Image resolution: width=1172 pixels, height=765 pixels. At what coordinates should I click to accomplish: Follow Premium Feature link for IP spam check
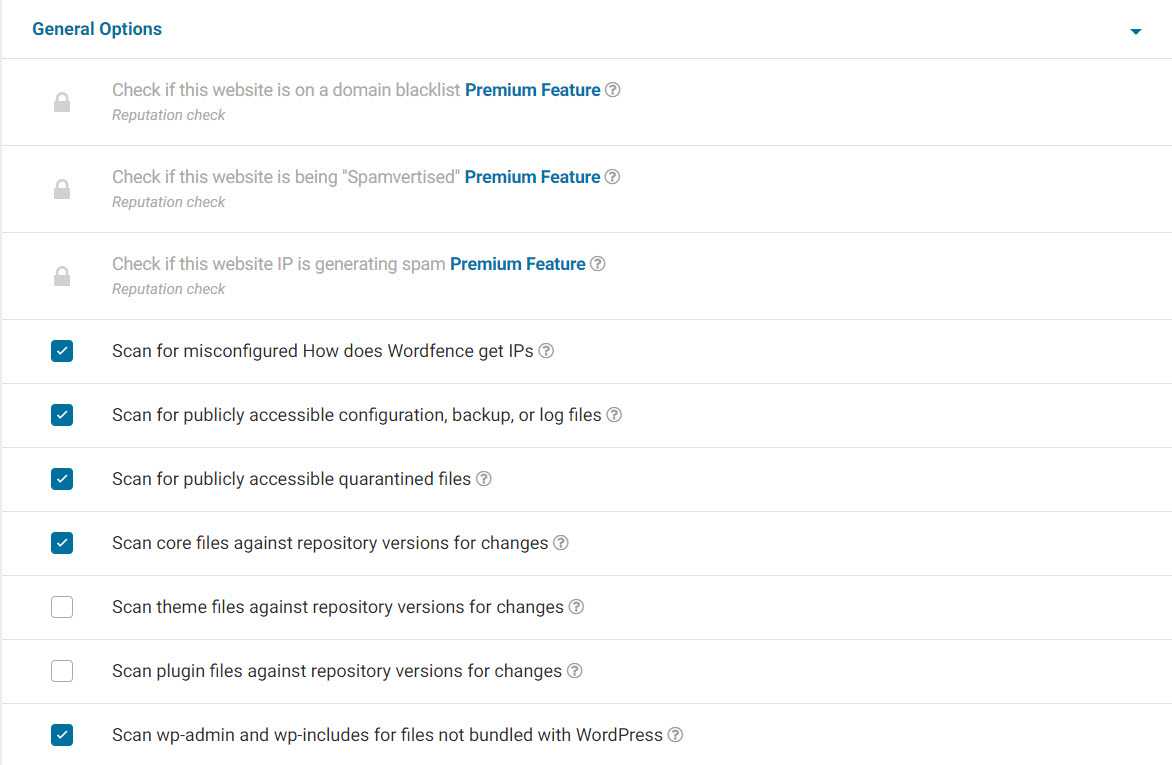tap(517, 264)
